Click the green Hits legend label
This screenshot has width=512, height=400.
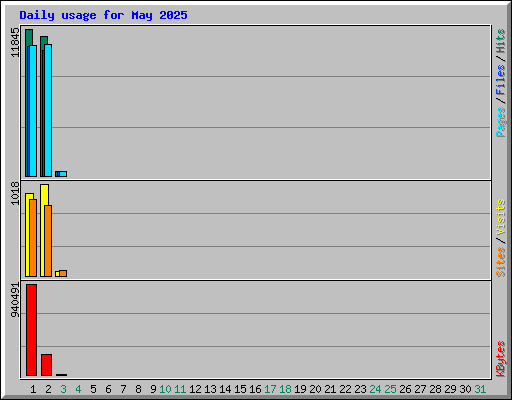pos(501,41)
